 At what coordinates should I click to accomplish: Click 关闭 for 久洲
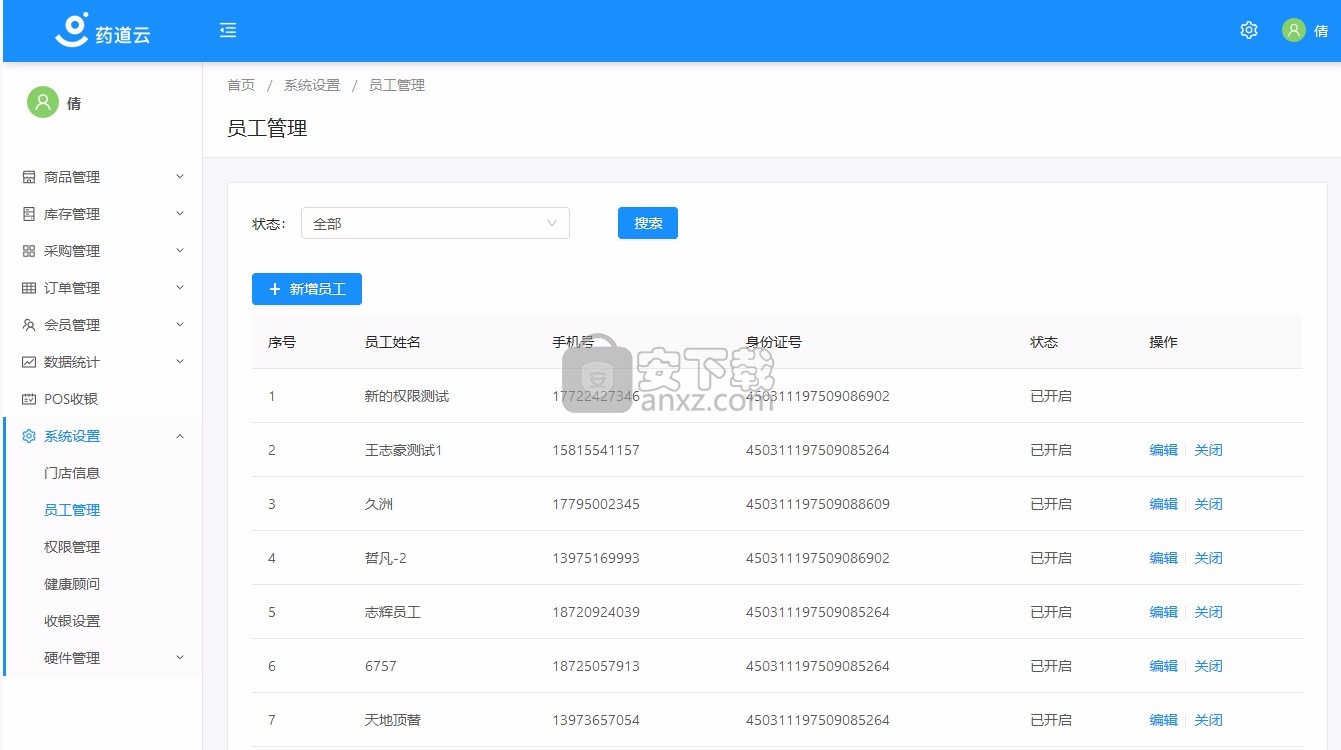(x=1208, y=504)
